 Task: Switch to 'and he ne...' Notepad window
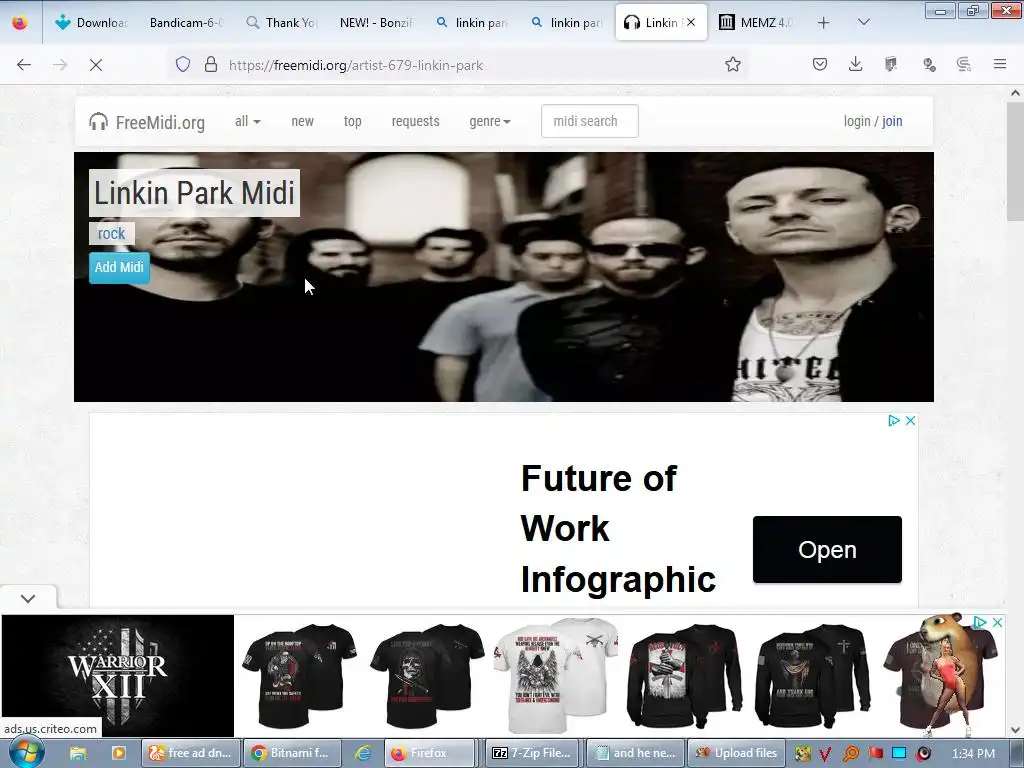(635, 753)
